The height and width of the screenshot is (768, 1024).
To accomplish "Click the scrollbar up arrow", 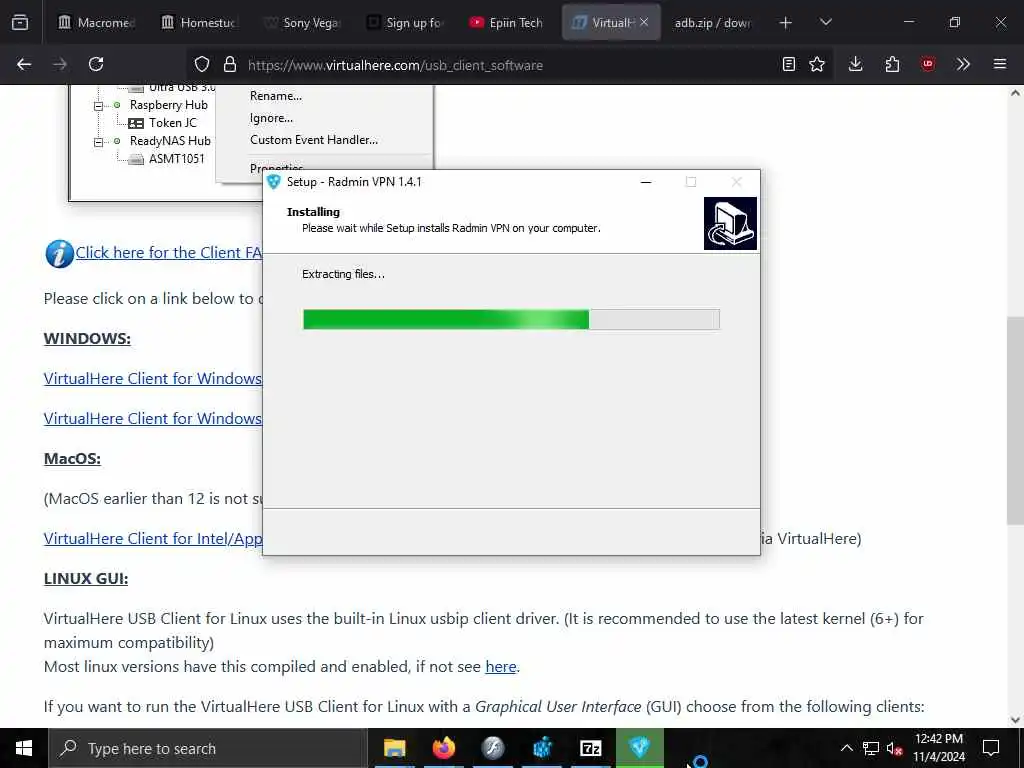I will click(1015, 93).
